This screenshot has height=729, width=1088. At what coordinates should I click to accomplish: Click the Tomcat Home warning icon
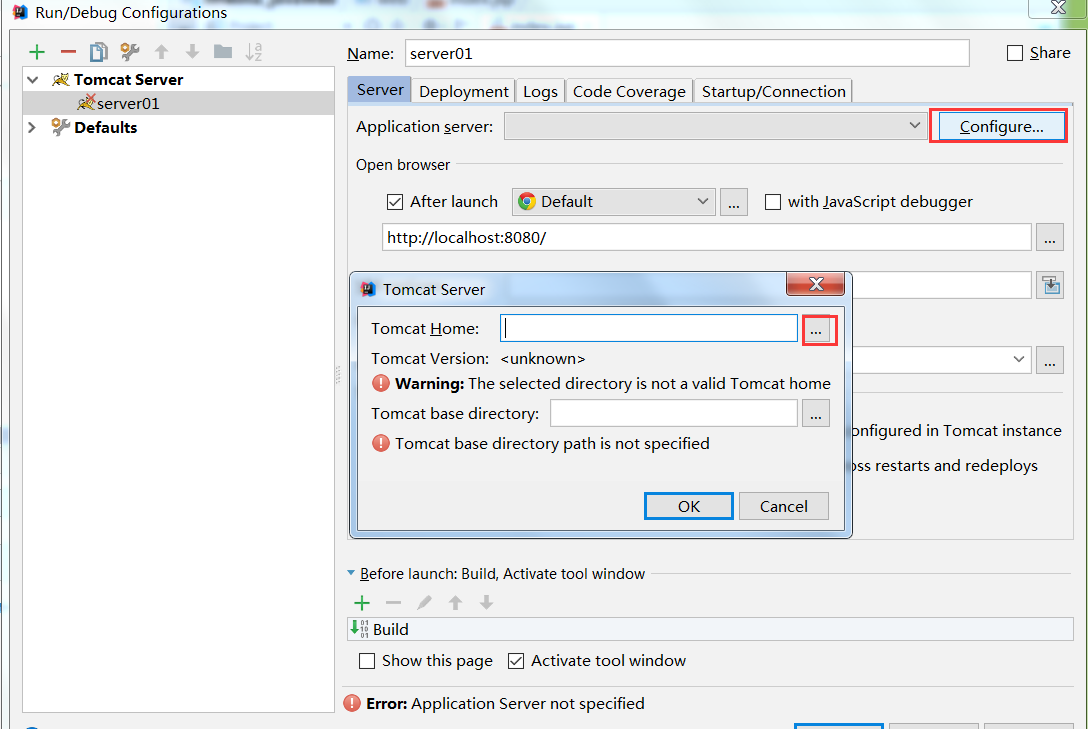click(381, 383)
